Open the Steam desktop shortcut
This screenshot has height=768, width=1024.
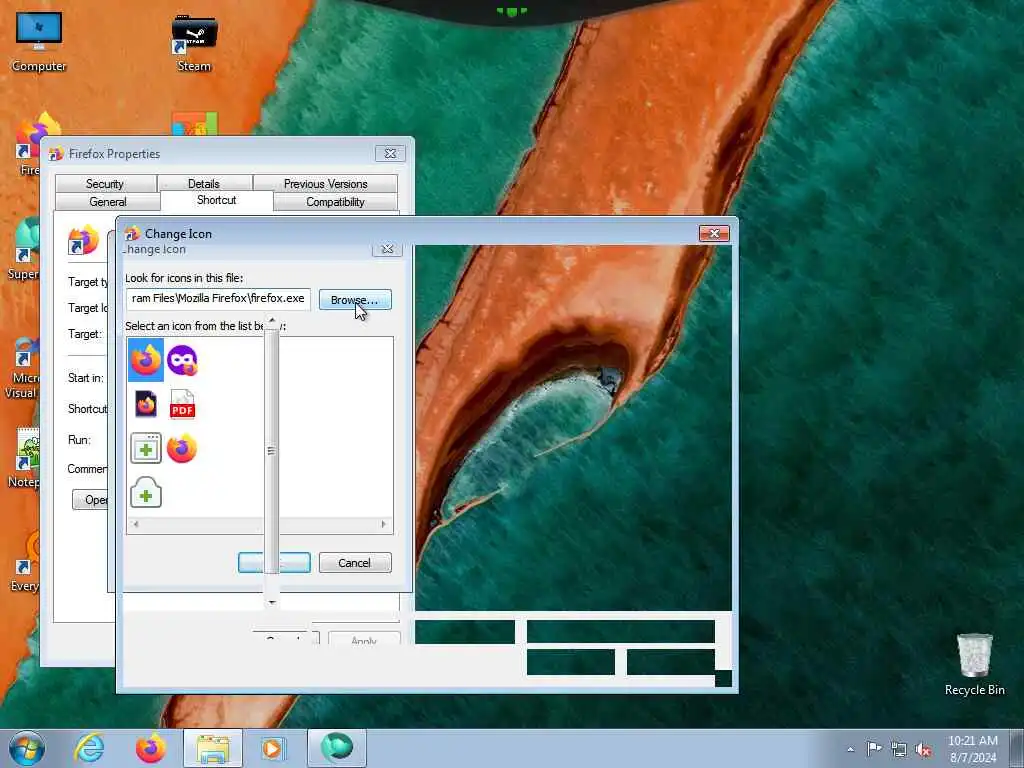pos(194,43)
